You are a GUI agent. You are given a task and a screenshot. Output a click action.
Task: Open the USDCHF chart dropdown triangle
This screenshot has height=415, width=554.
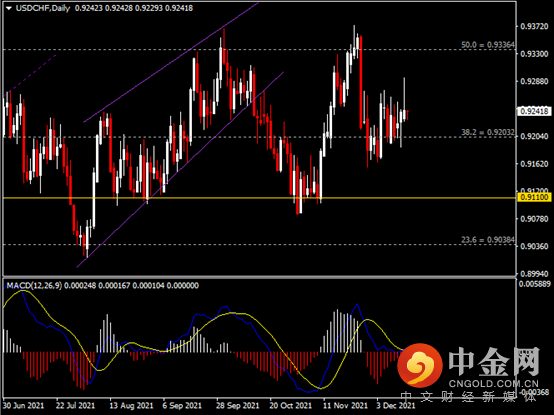click(x=9, y=8)
